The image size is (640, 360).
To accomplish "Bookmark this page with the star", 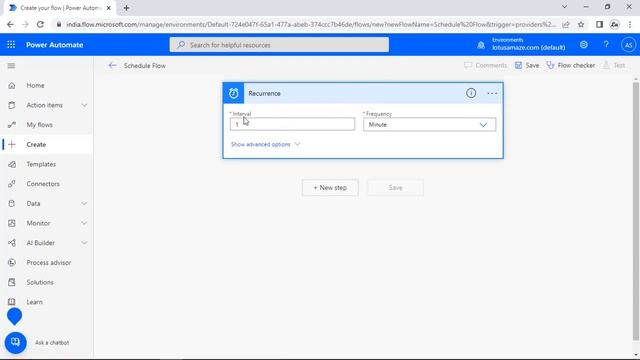I will click(x=581, y=24).
